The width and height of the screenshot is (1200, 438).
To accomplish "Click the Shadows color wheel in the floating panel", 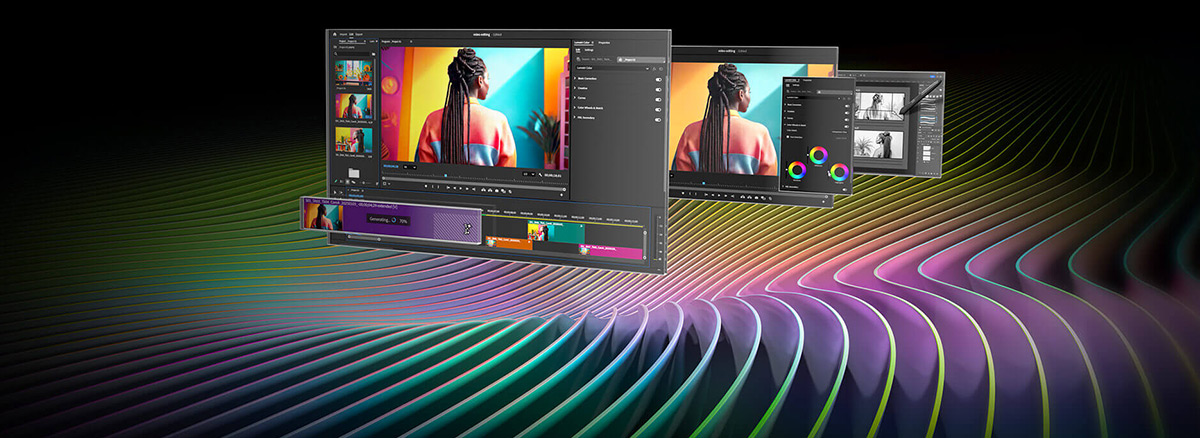I will click(x=797, y=170).
